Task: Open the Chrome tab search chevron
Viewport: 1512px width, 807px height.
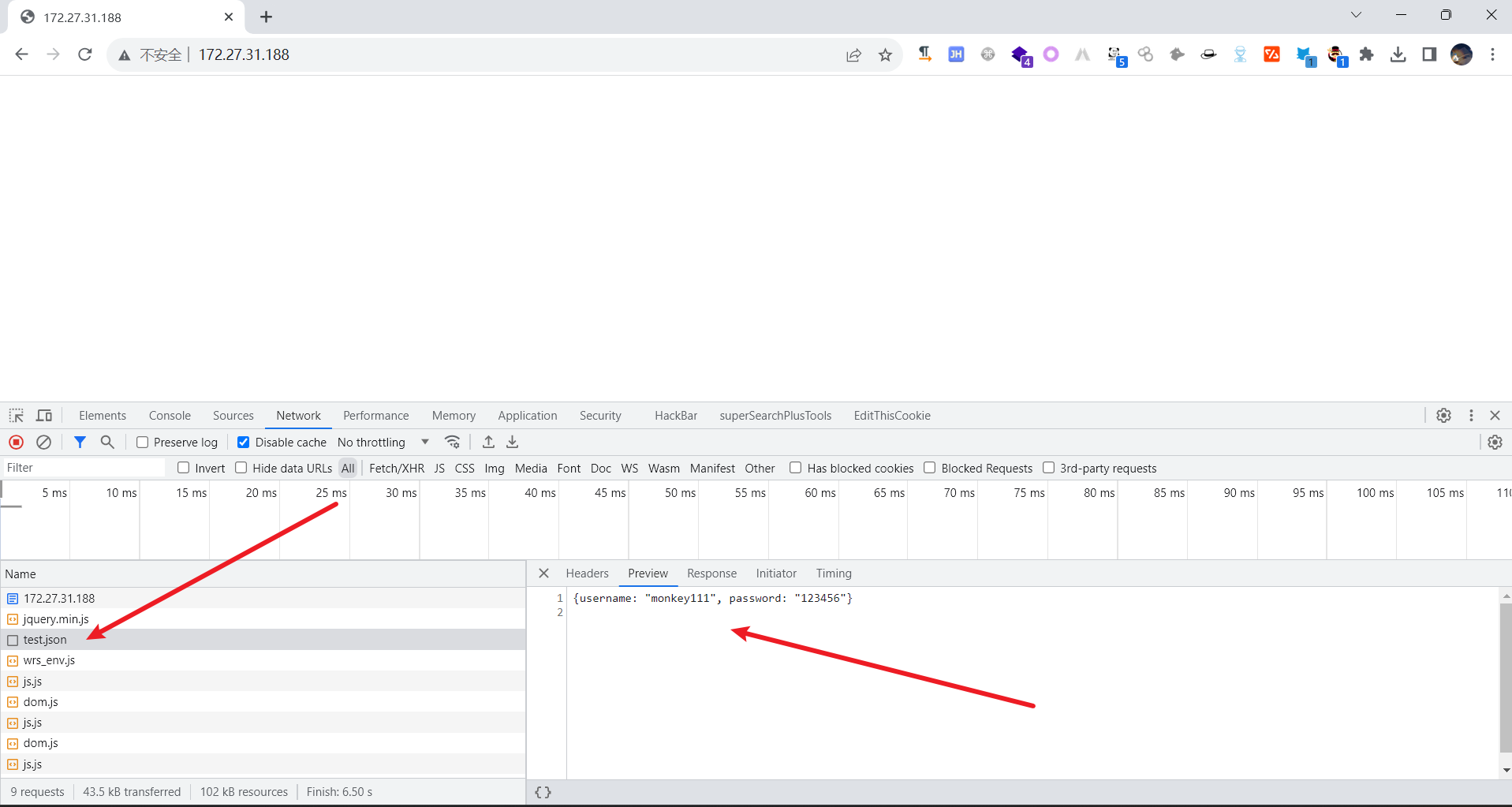Action: click(x=1356, y=15)
